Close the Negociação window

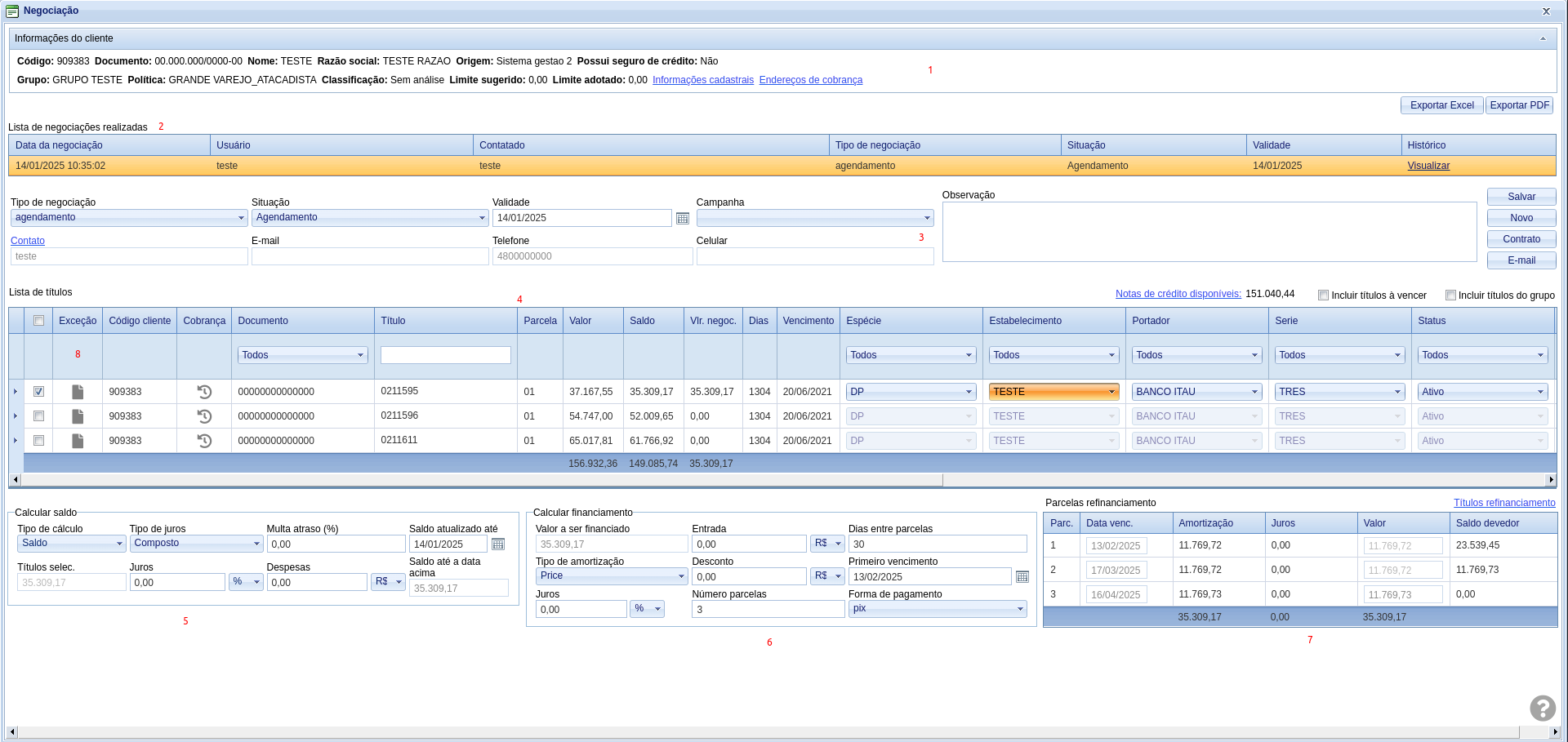coord(1546,11)
